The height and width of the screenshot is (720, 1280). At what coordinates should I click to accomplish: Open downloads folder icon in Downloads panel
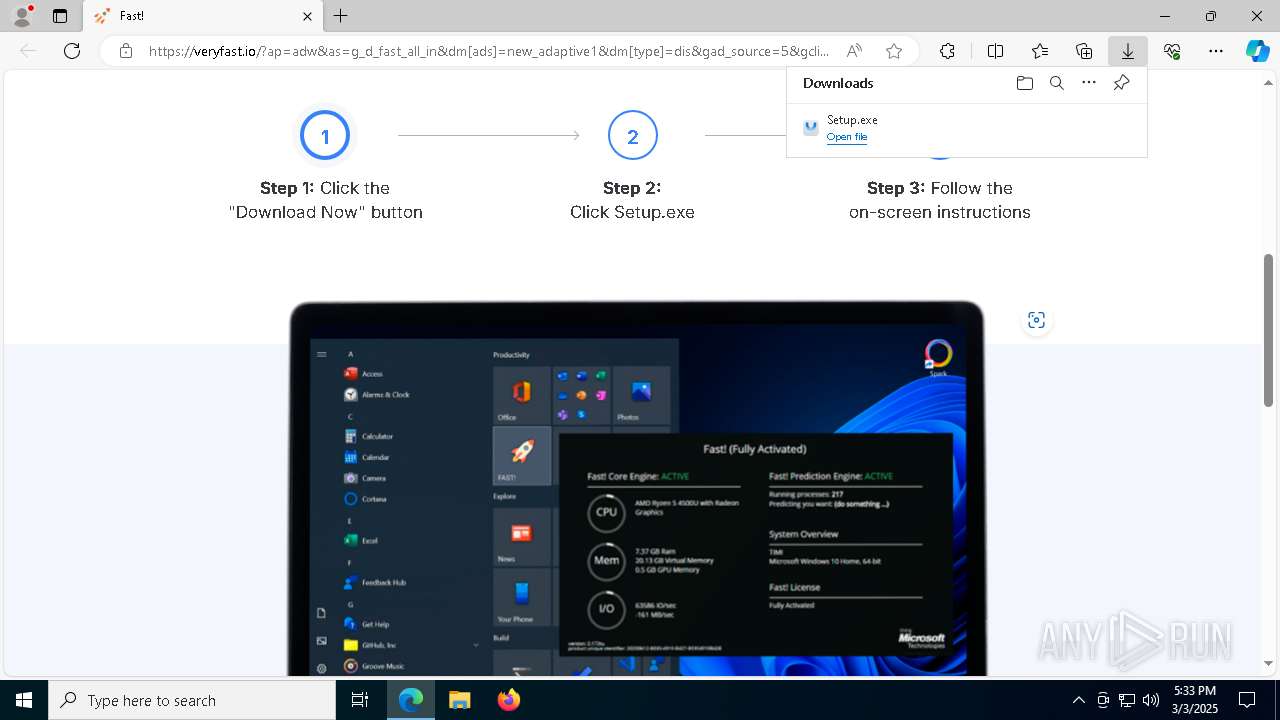[x=1025, y=83]
